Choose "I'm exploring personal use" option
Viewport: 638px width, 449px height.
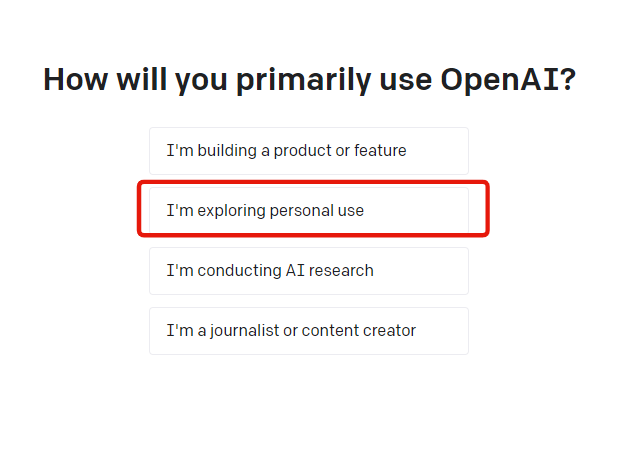pyautogui.click(x=308, y=211)
